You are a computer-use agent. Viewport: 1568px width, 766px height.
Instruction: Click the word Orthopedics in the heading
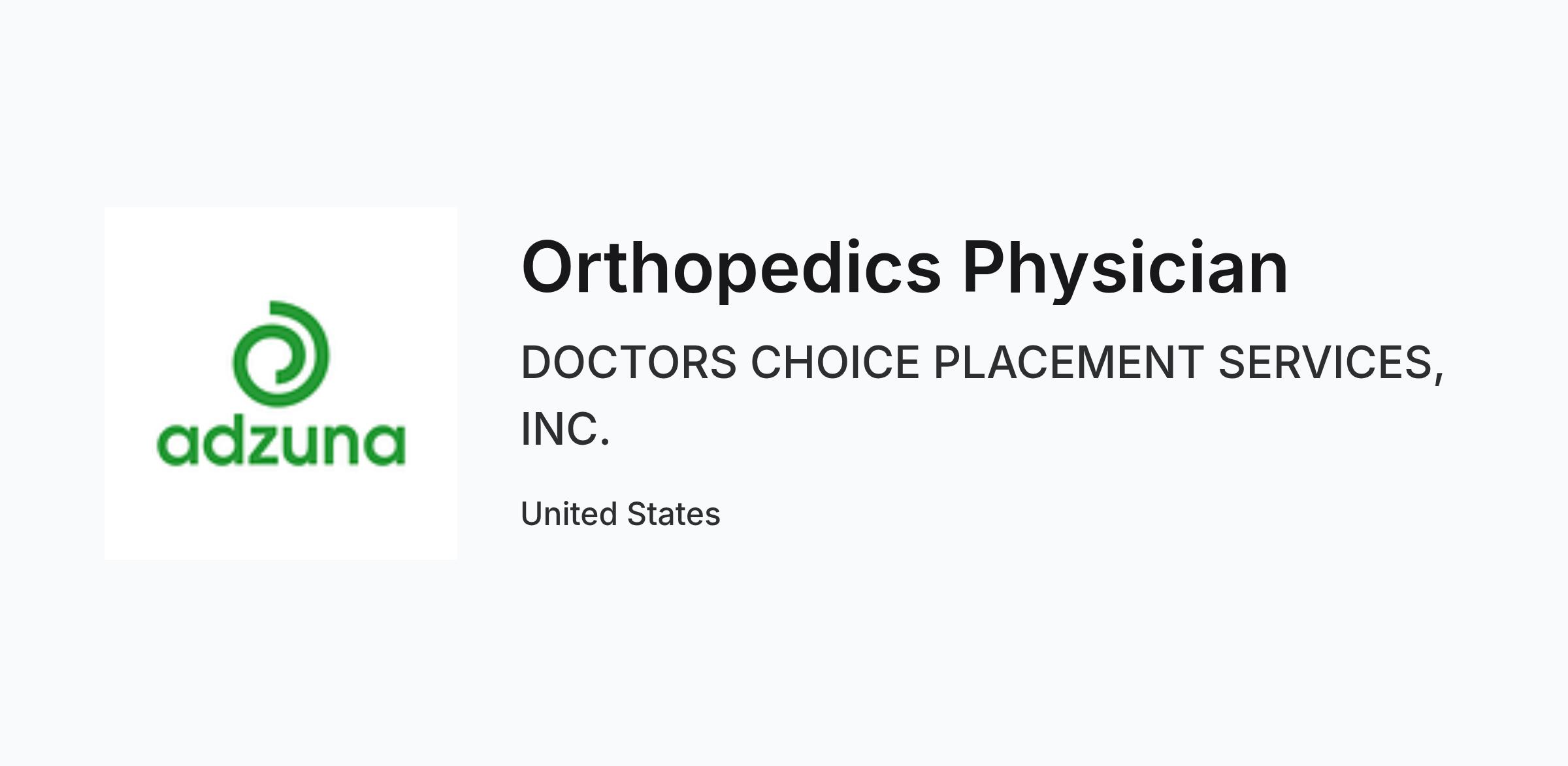point(731,269)
